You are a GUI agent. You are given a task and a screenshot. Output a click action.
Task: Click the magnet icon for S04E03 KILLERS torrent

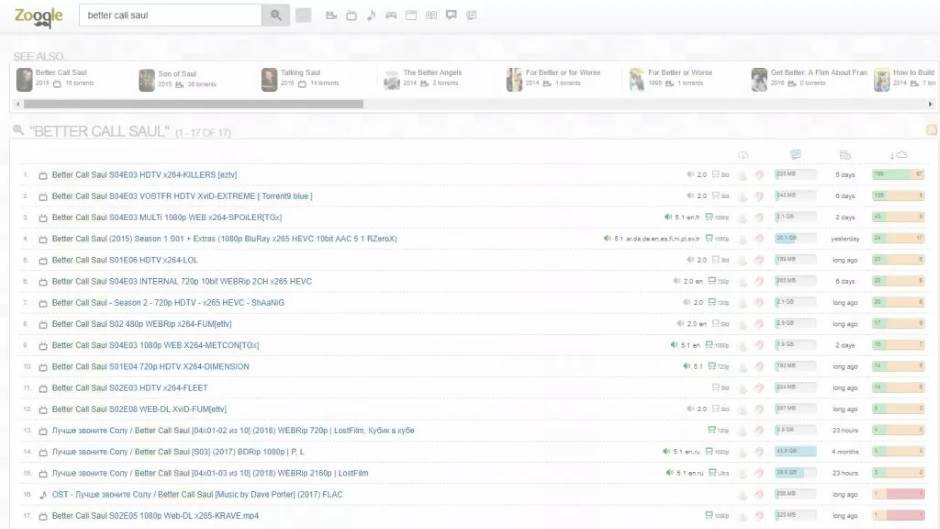tap(760, 175)
